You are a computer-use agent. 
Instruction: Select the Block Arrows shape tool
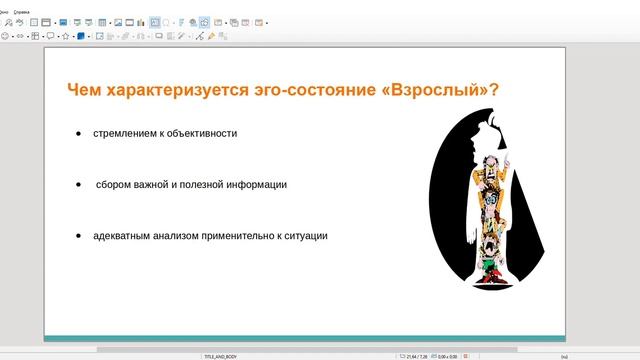[20, 36]
